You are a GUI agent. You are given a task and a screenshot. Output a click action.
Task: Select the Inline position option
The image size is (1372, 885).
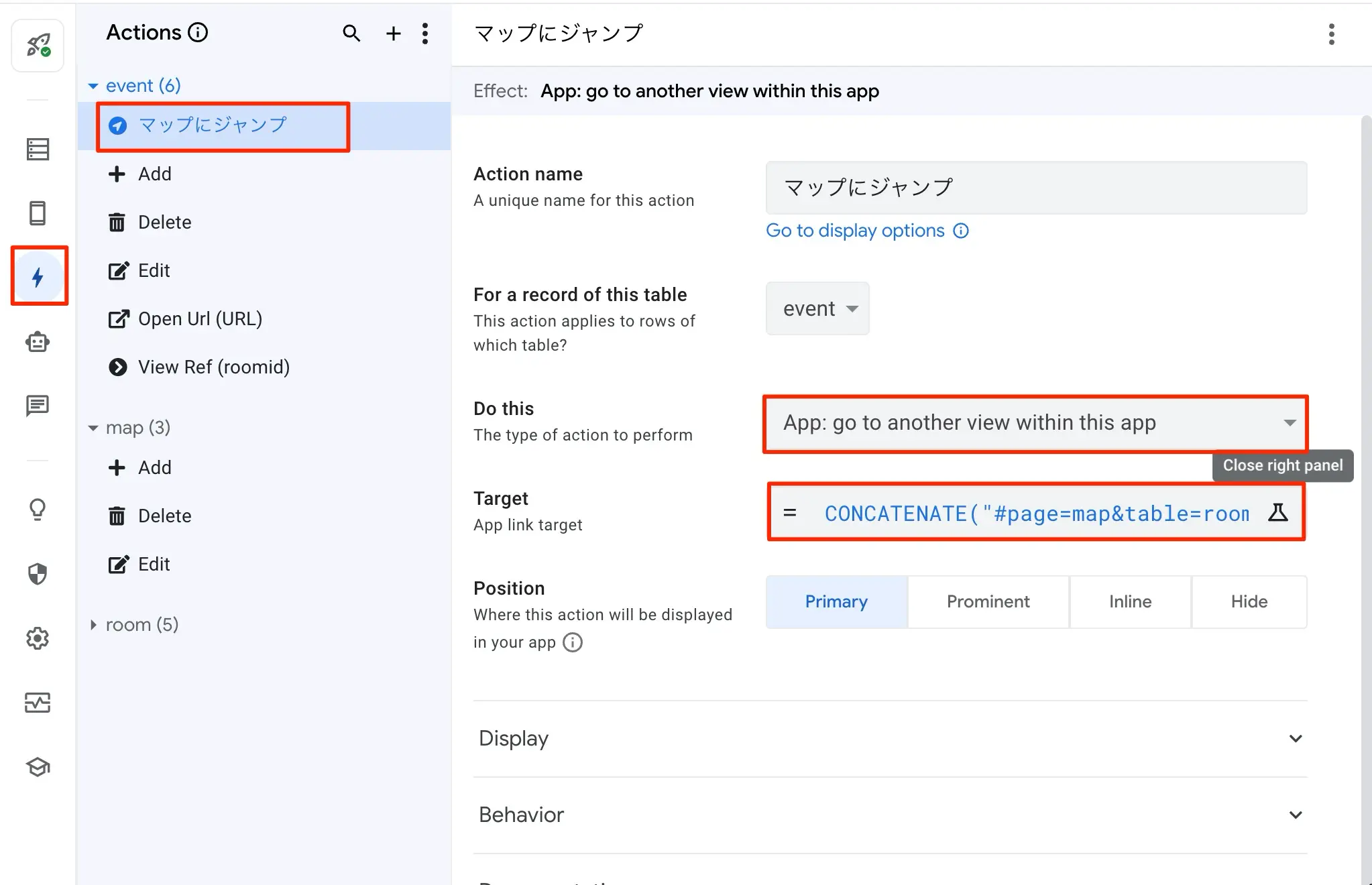pos(1130,601)
